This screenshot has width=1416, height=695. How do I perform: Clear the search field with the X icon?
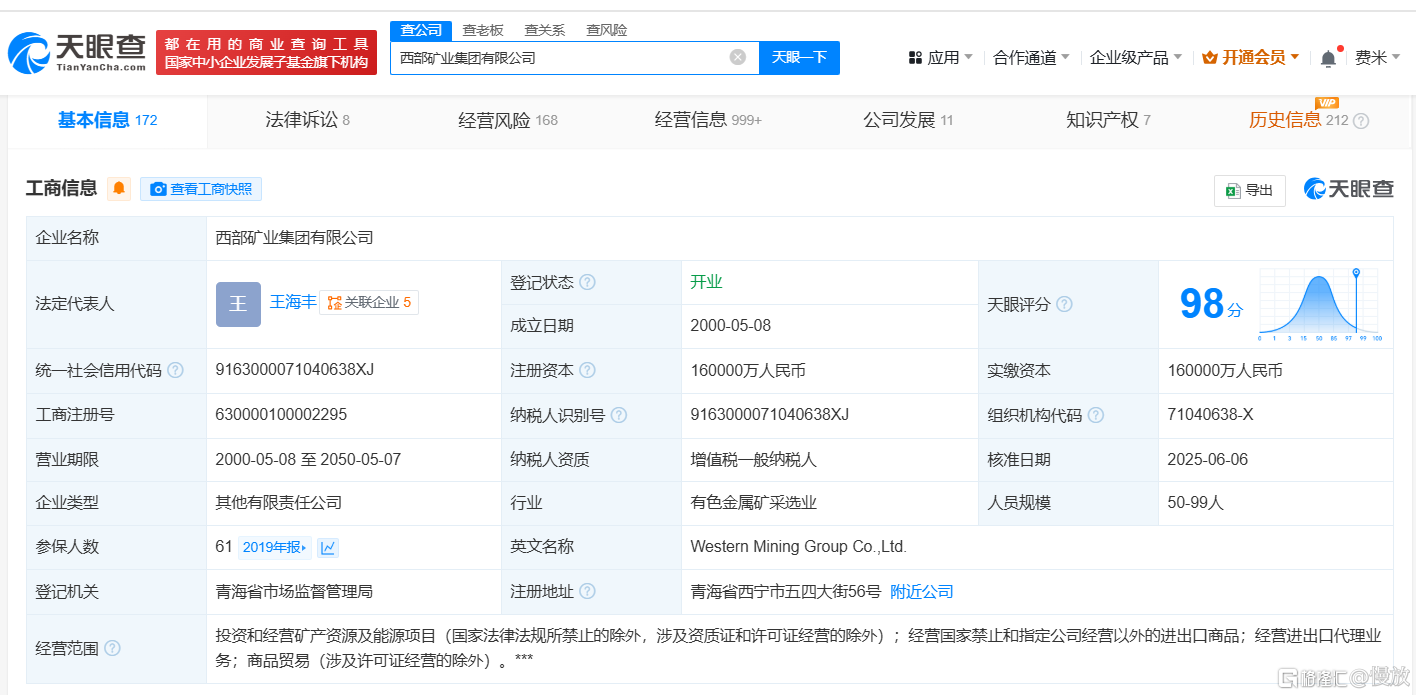(x=738, y=57)
